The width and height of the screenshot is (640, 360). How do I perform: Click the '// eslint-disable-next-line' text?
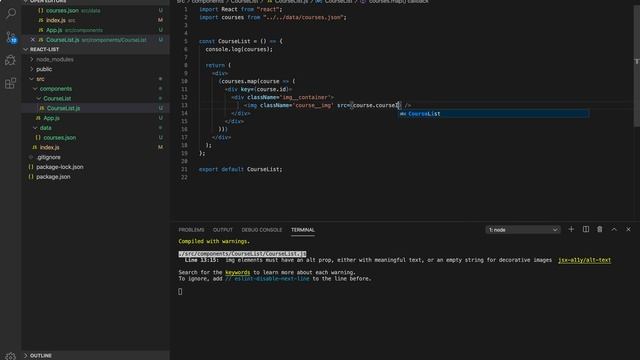(267, 279)
